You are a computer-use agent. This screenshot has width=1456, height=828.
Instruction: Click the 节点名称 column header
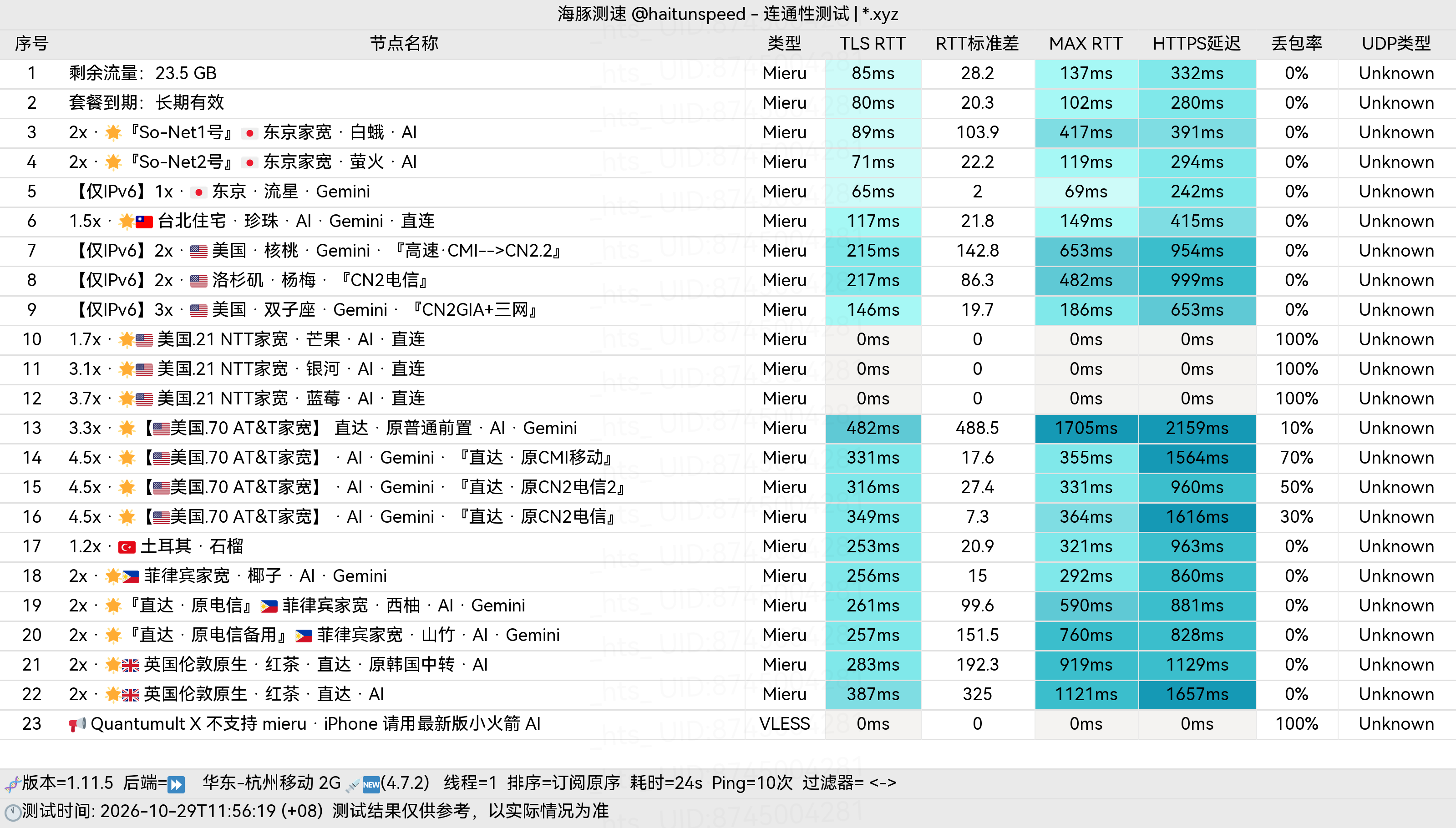pyautogui.click(x=404, y=44)
